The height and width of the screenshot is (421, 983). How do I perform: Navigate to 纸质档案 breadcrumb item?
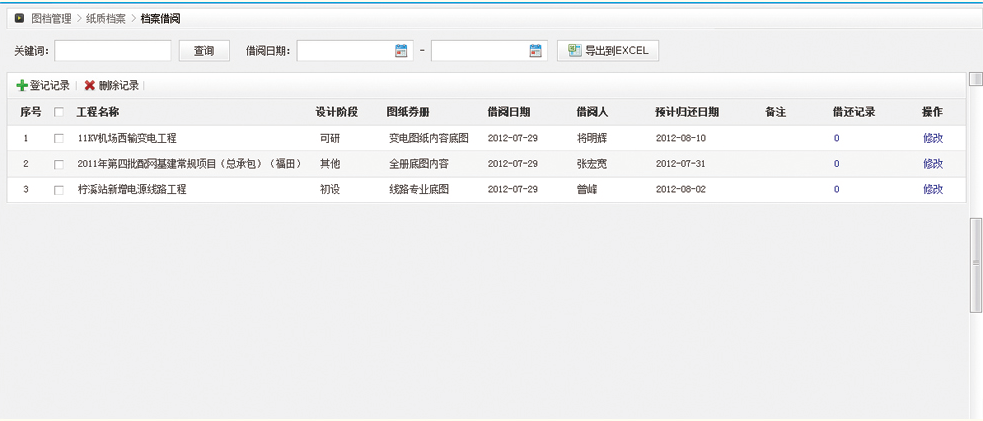click(x=106, y=18)
